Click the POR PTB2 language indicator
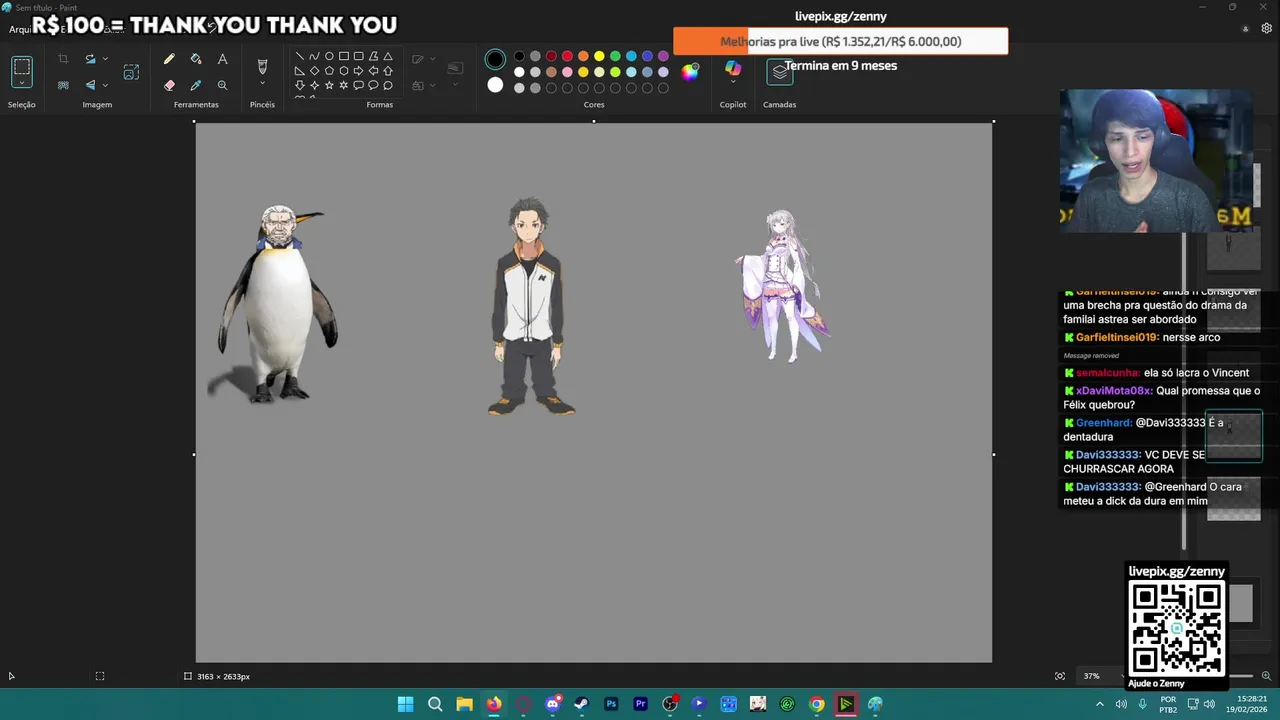Image resolution: width=1280 pixels, height=720 pixels. tap(1168, 704)
